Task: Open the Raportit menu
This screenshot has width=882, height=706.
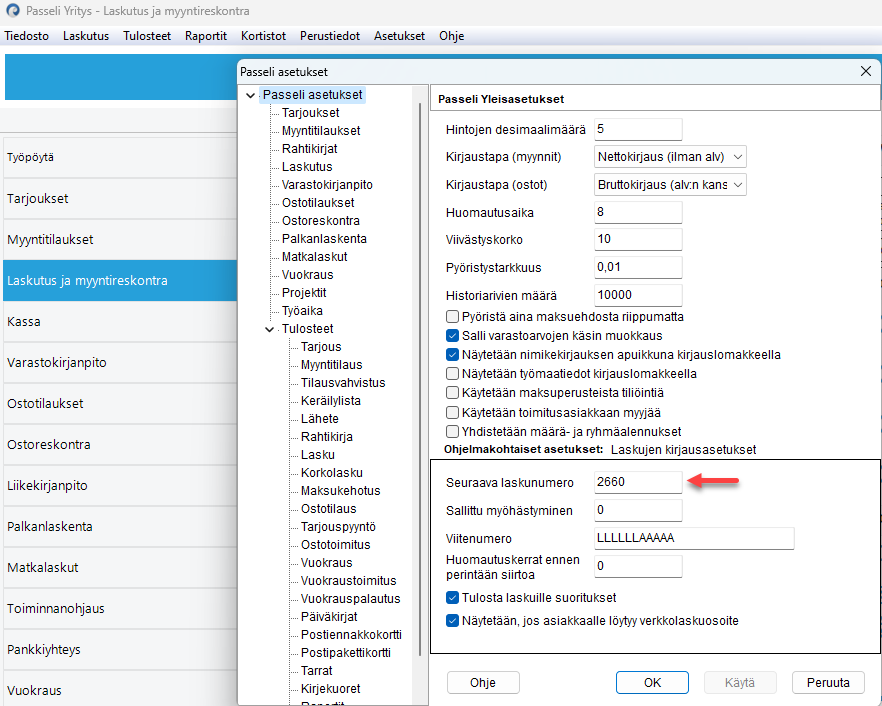Action: (x=206, y=36)
